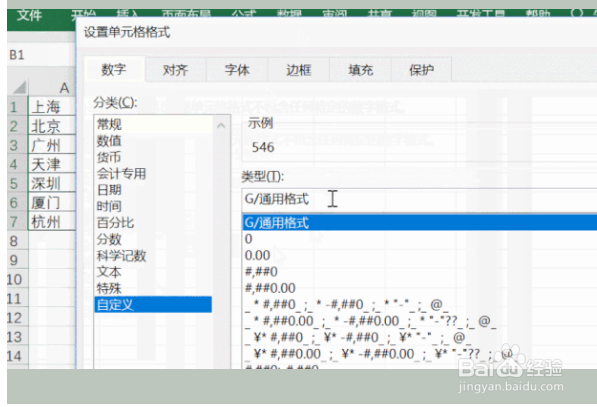Select 科学记数 category

(x=153, y=255)
